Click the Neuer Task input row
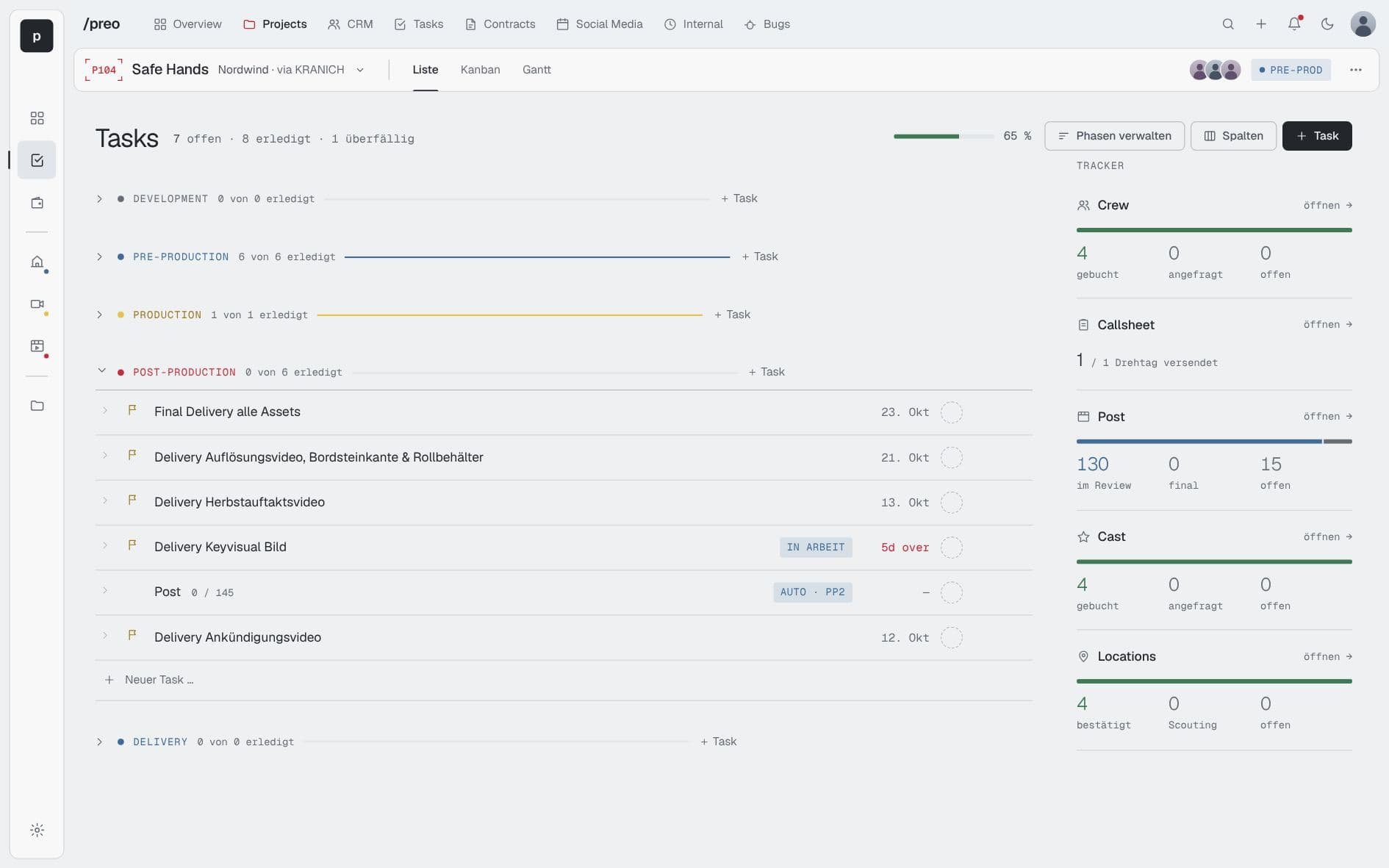The width and height of the screenshot is (1389, 868). [564, 681]
